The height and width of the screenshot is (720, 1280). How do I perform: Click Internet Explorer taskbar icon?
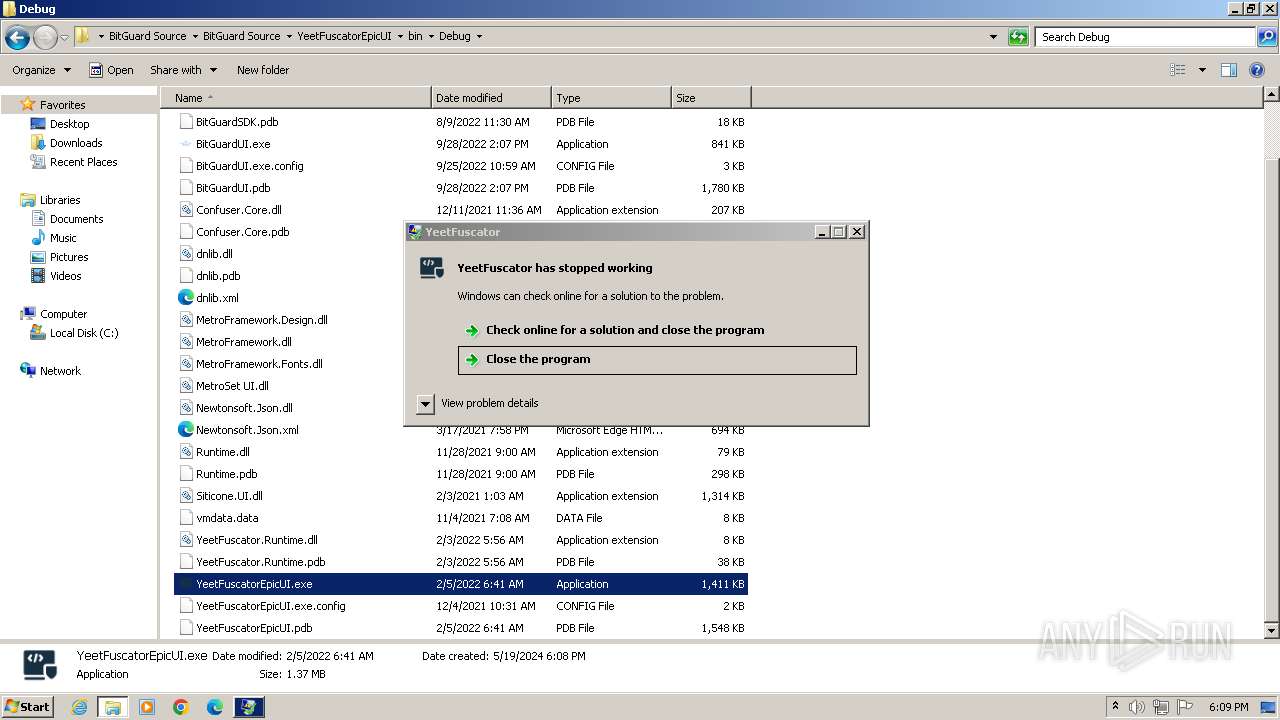tap(79, 707)
